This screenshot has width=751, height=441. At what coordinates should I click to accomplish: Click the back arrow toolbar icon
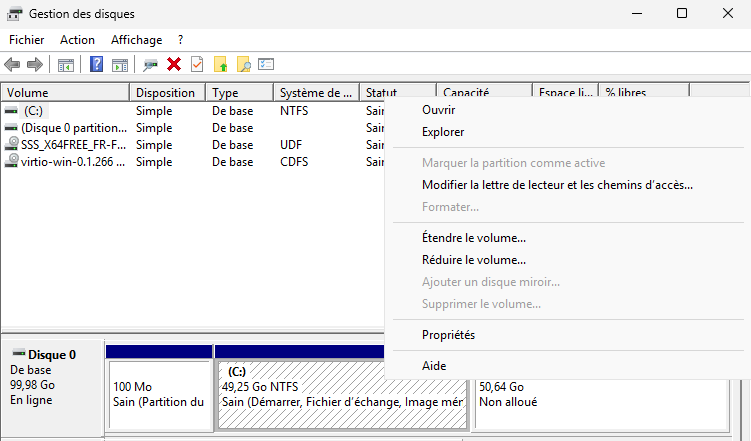click(x=12, y=64)
